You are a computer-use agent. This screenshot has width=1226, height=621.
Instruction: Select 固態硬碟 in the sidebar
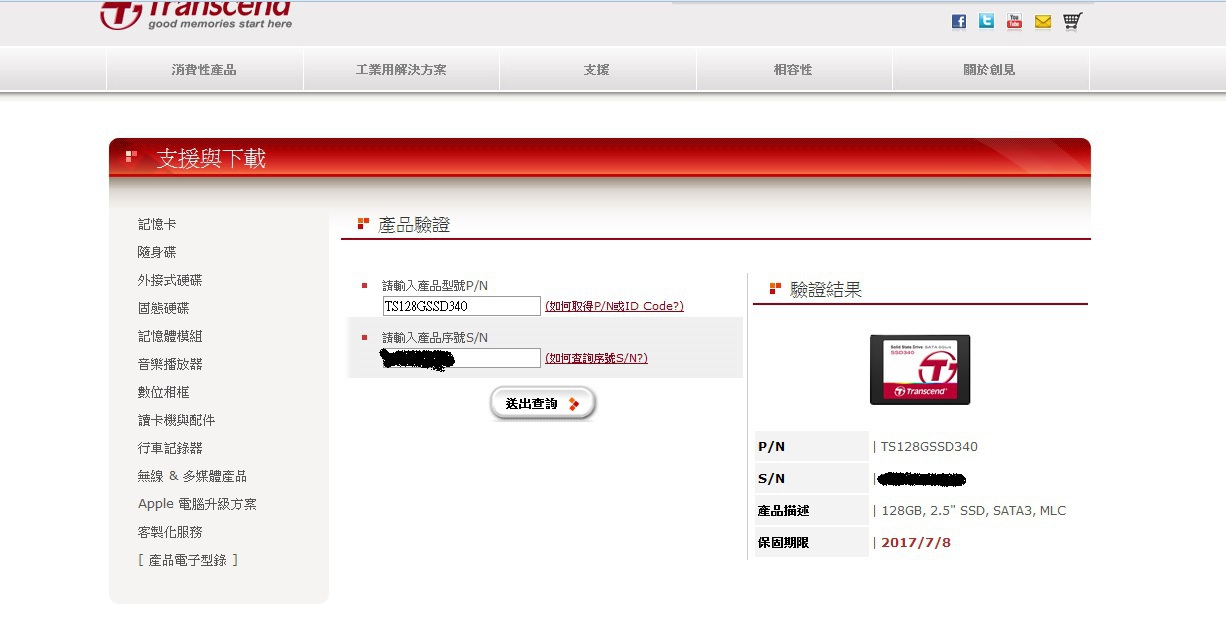(164, 308)
